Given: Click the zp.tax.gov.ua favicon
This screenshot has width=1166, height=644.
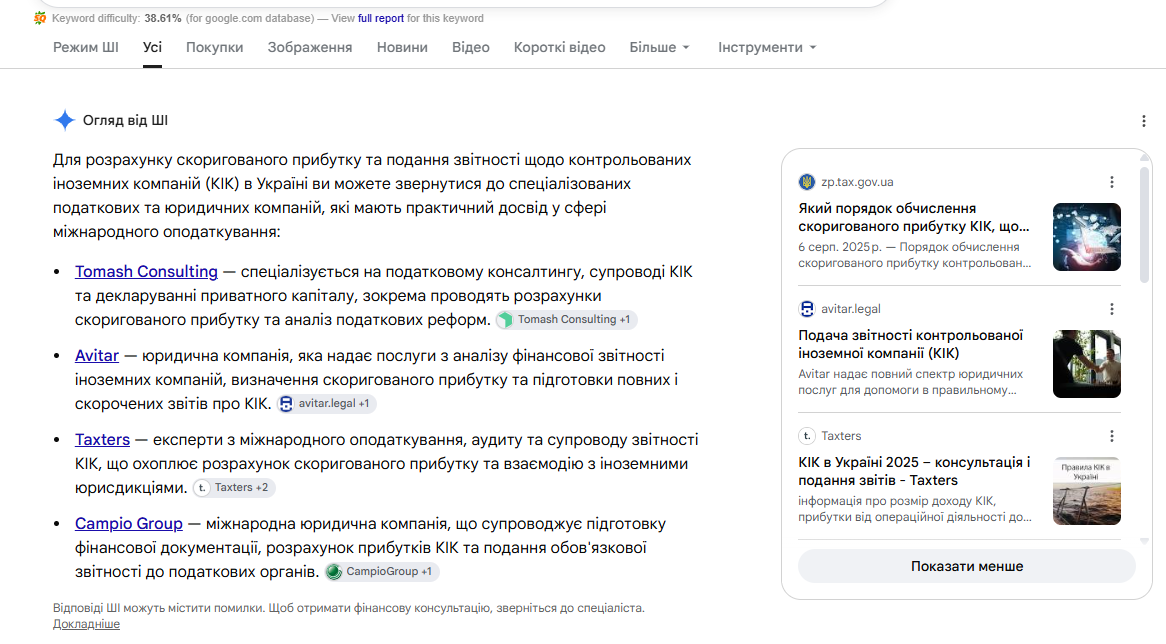Looking at the screenshot, I should point(807,182).
